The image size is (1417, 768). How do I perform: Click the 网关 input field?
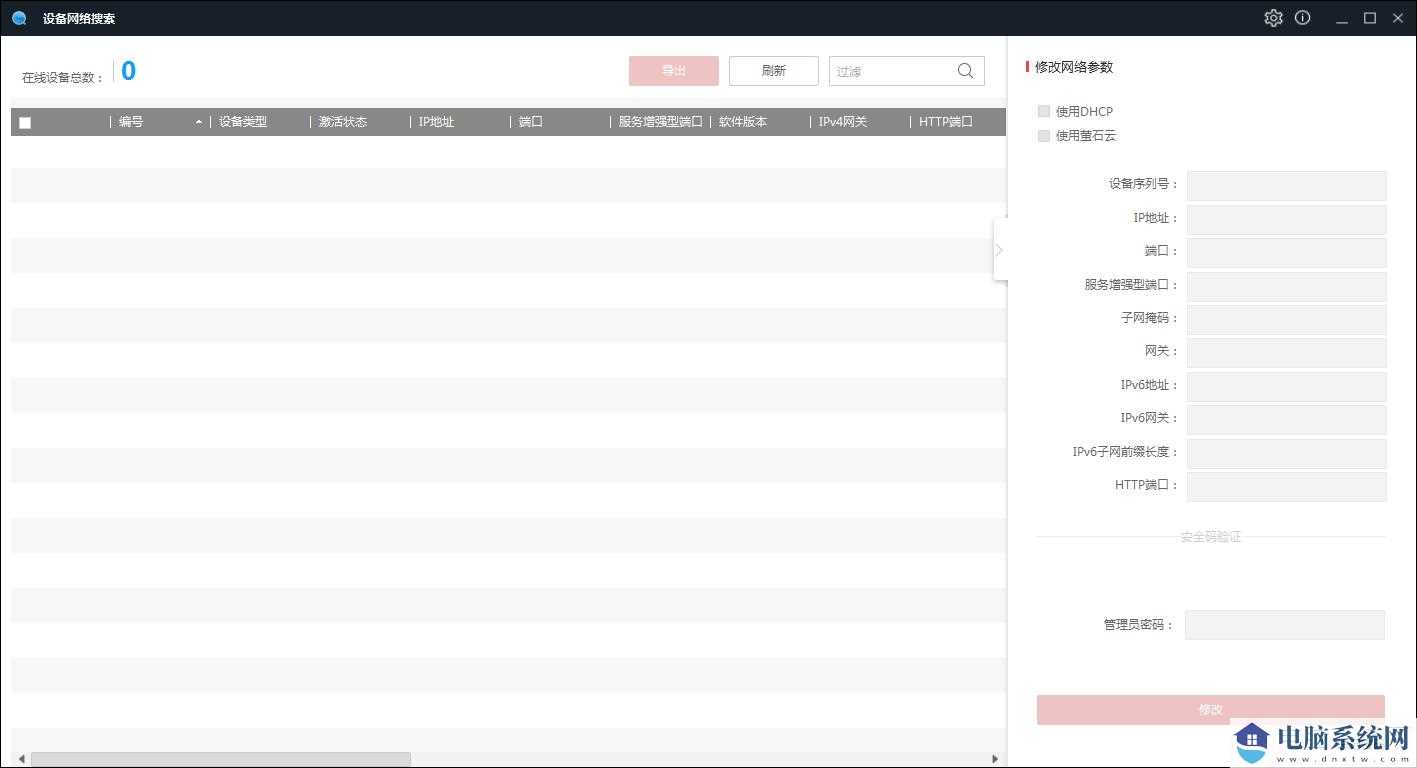click(x=1286, y=352)
